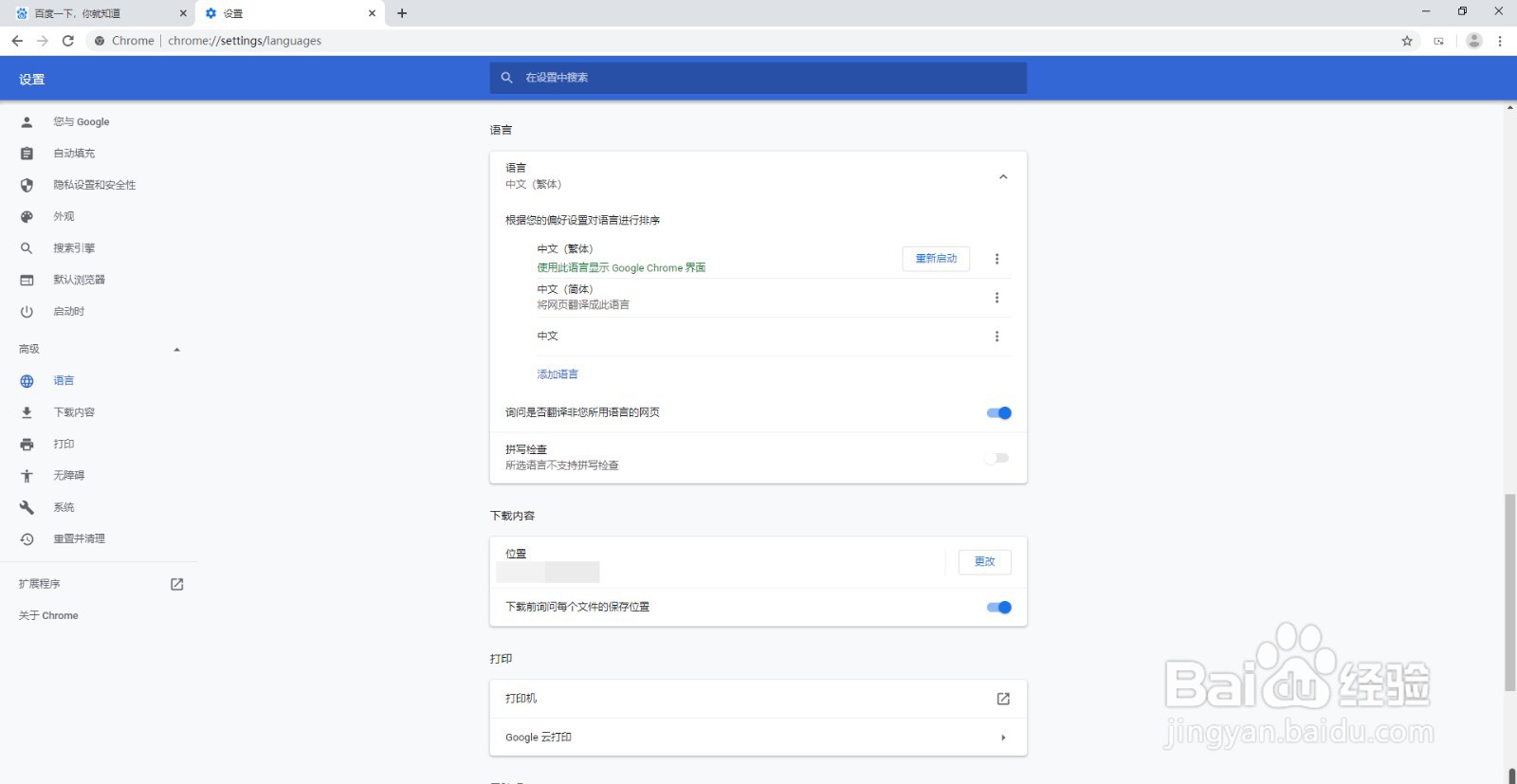This screenshot has height=784, width=1517.
Task: Click 重新启动 to relaunch Chrome
Action: [x=936, y=259]
